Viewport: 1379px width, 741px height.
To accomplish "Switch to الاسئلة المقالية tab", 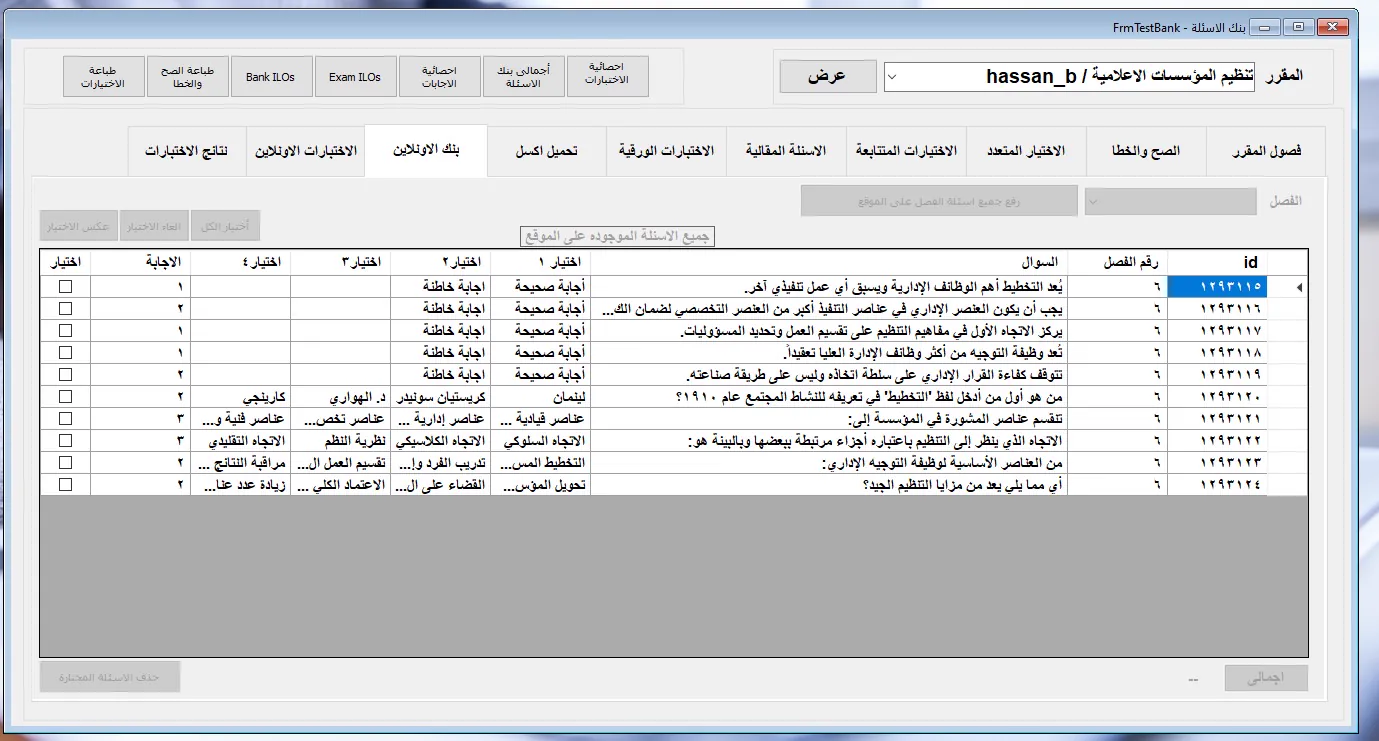I will tap(786, 152).
